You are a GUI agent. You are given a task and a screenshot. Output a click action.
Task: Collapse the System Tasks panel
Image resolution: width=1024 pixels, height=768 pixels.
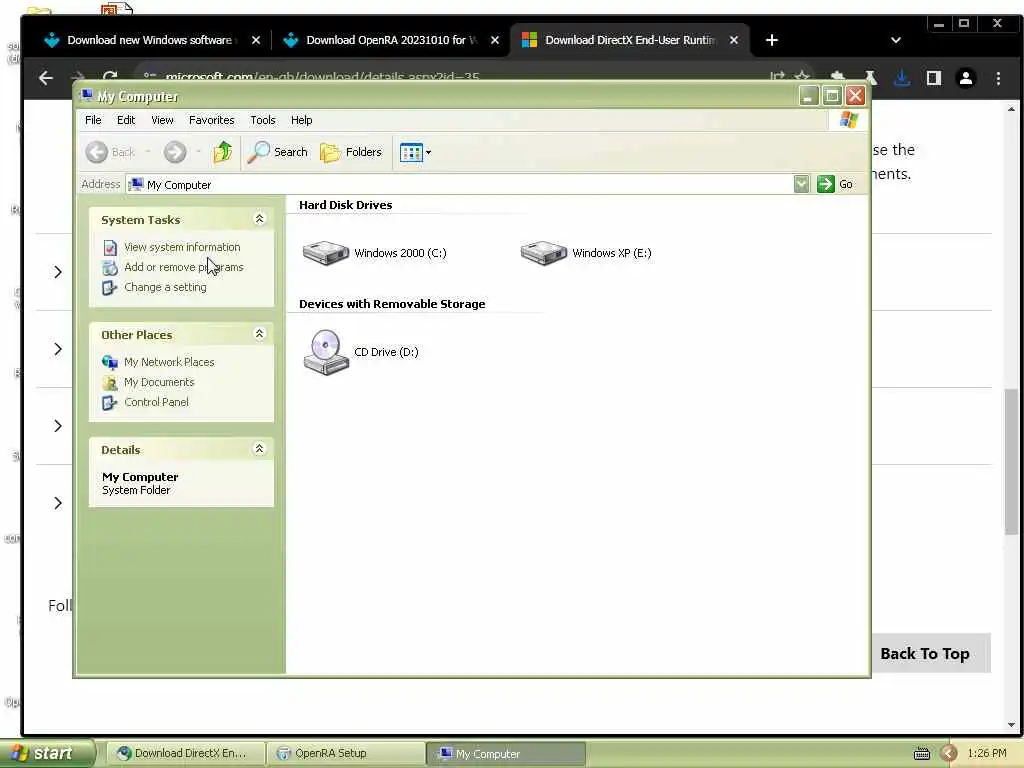pyautogui.click(x=259, y=219)
